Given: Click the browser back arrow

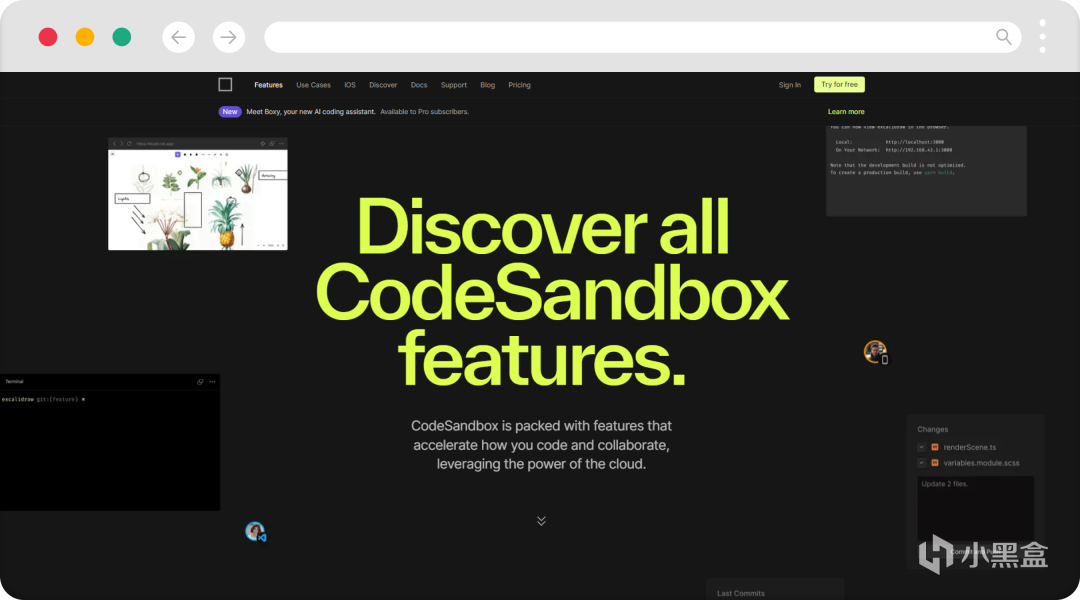Looking at the screenshot, I should click(x=178, y=37).
